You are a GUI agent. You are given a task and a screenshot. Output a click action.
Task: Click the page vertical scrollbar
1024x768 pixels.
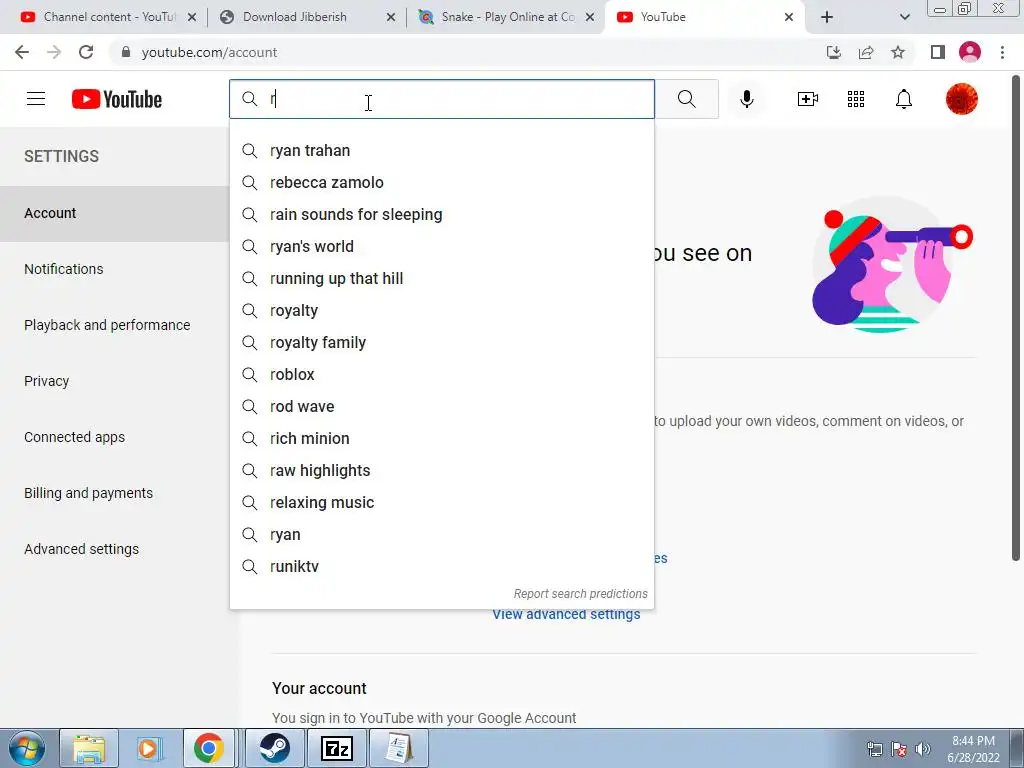[x=1016, y=317]
